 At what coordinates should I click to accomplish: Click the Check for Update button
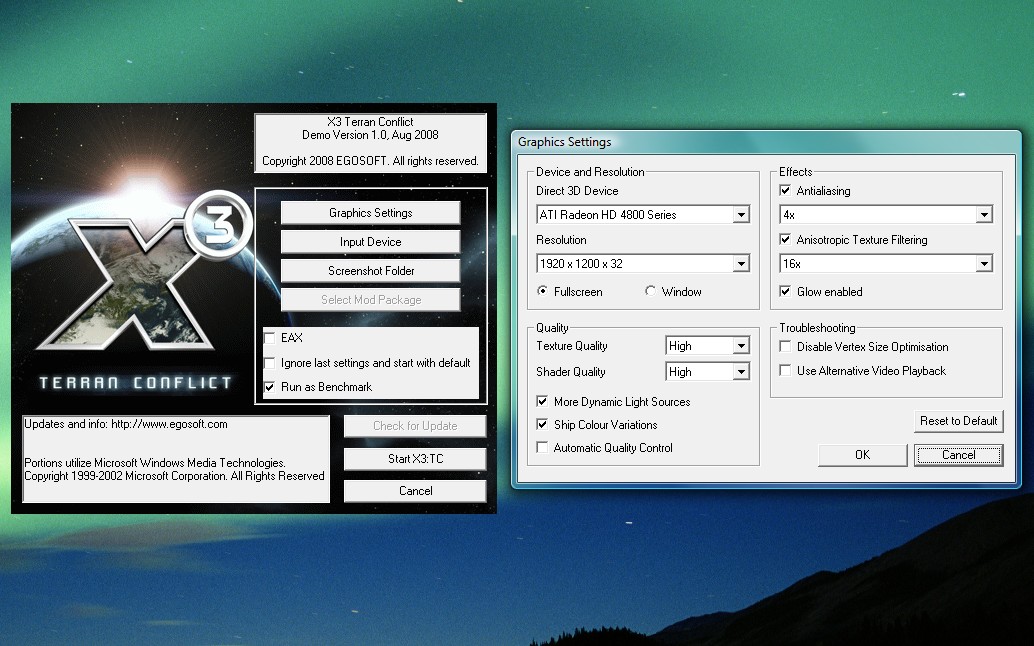tap(415, 426)
